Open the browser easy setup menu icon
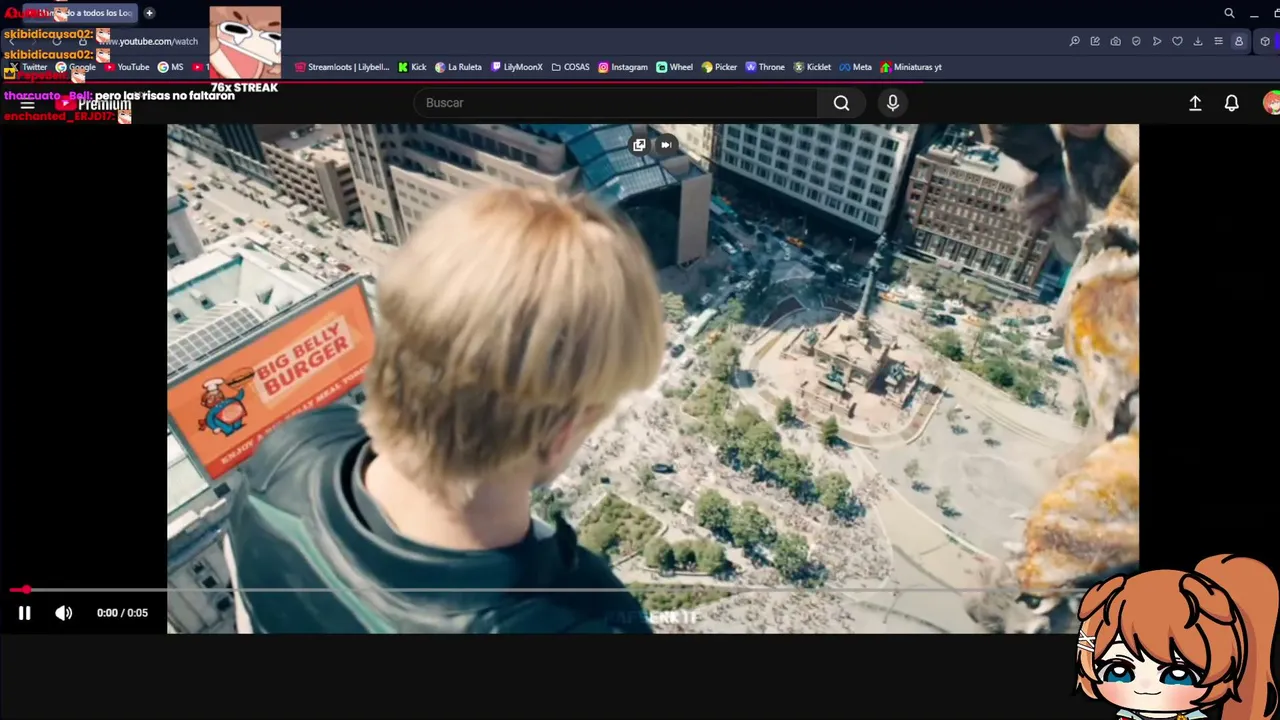1280x720 pixels. pyautogui.click(x=1218, y=41)
